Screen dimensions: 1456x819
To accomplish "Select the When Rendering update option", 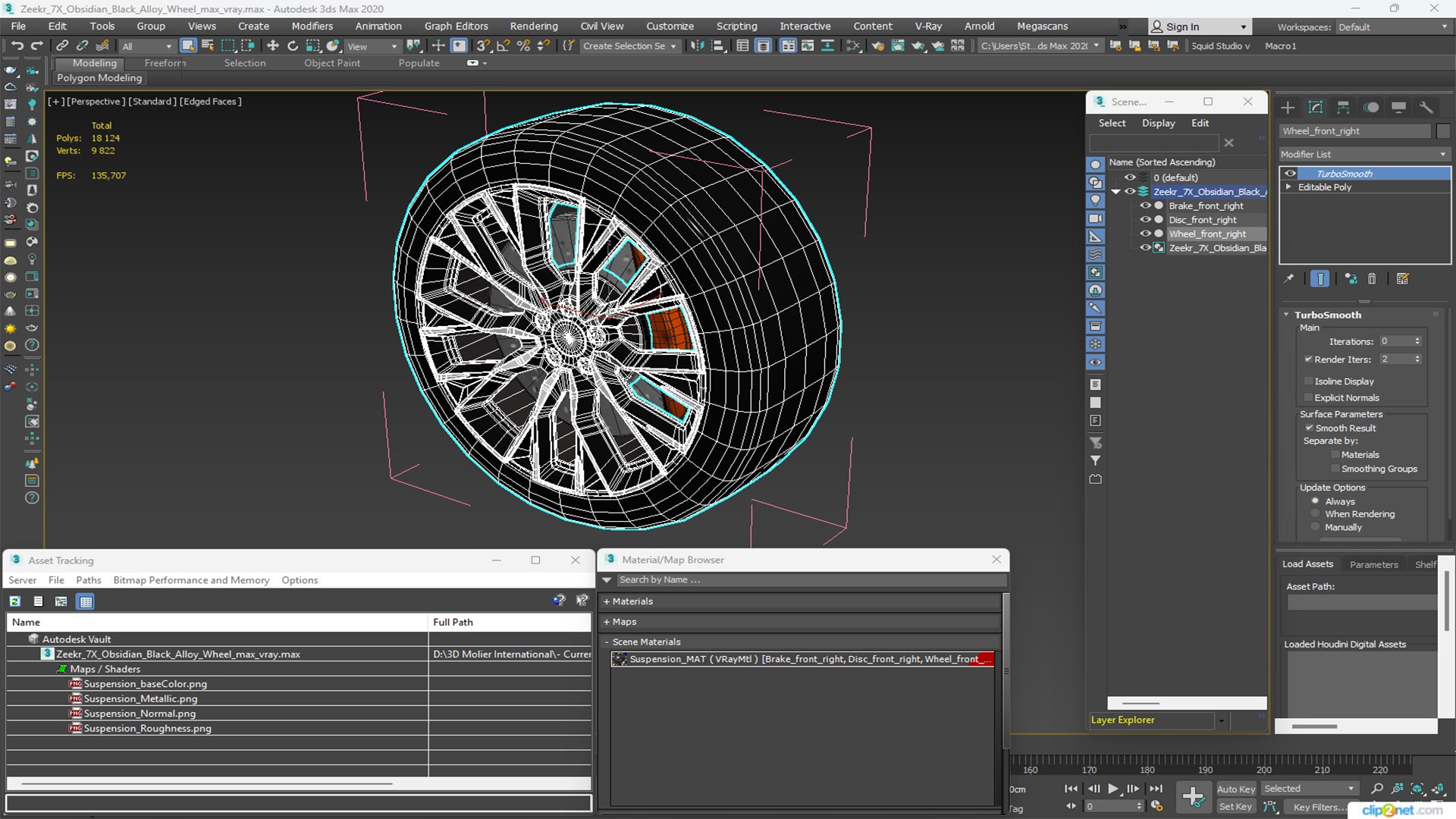I will click(1315, 514).
